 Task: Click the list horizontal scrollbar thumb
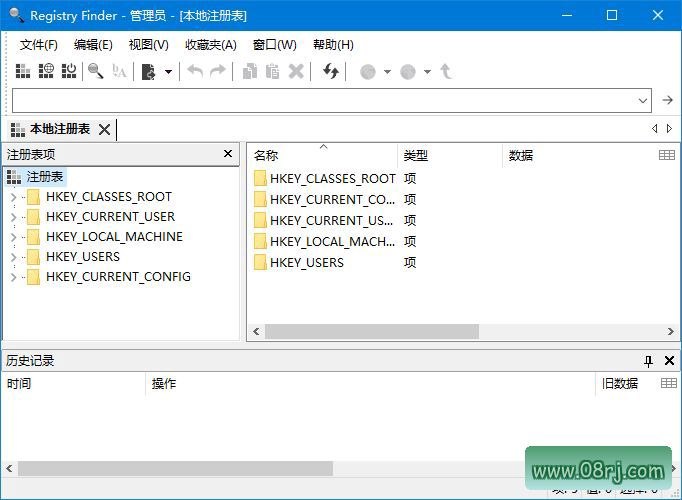point(372,332)
